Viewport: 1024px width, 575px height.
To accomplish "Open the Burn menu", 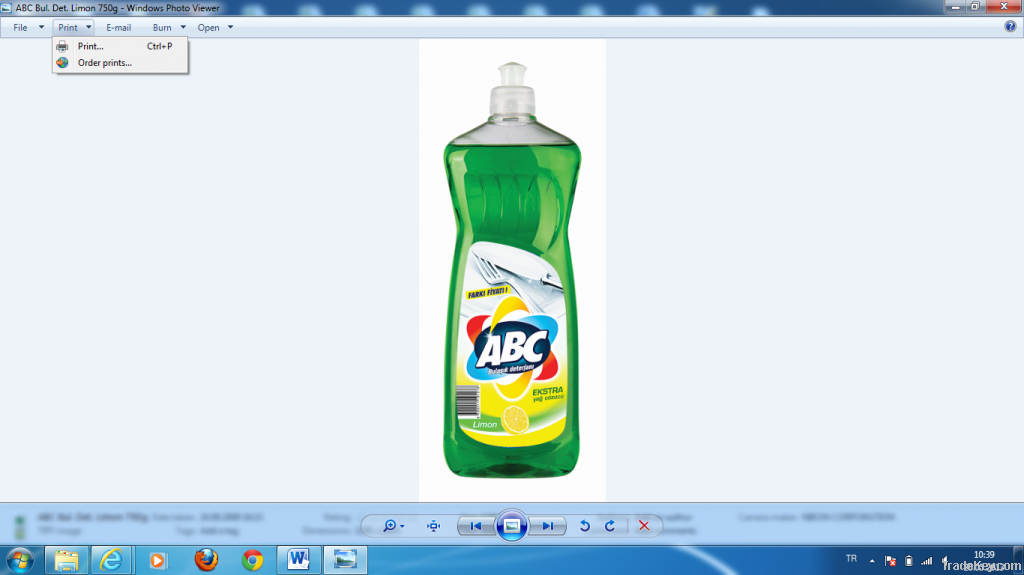I will 162,27.
